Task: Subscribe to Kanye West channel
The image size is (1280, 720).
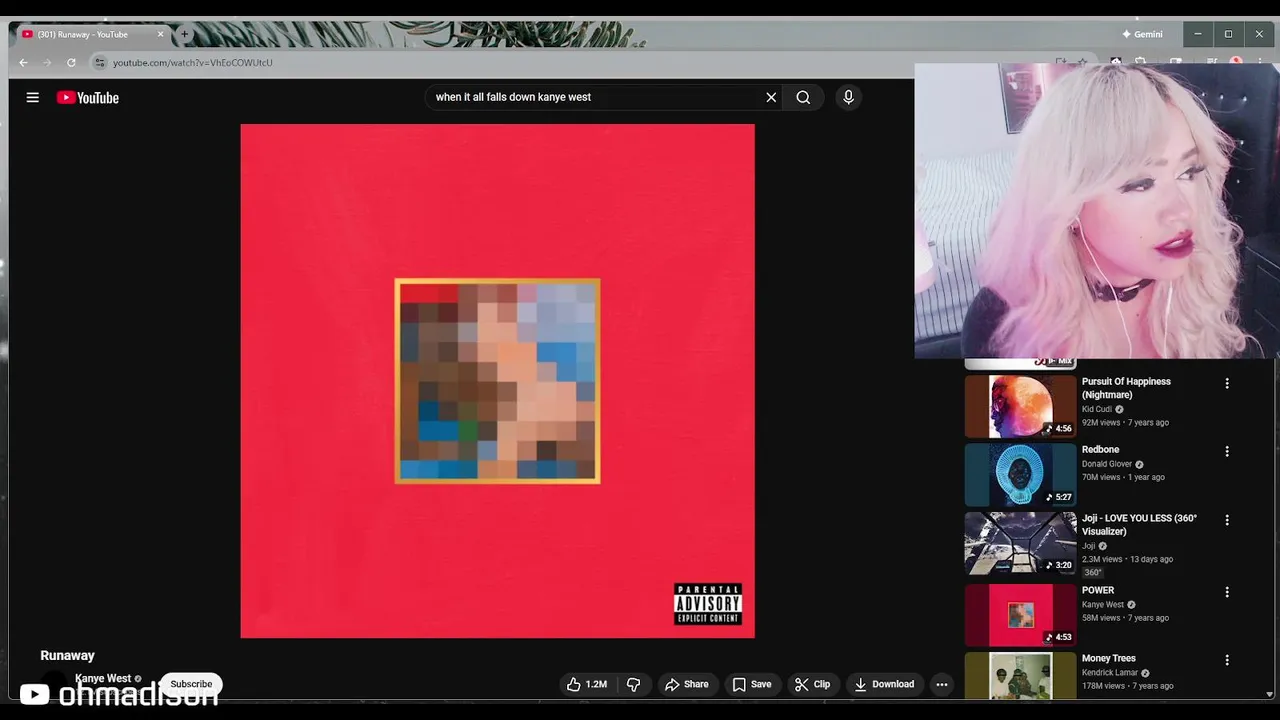Action: tap(191, 684)
